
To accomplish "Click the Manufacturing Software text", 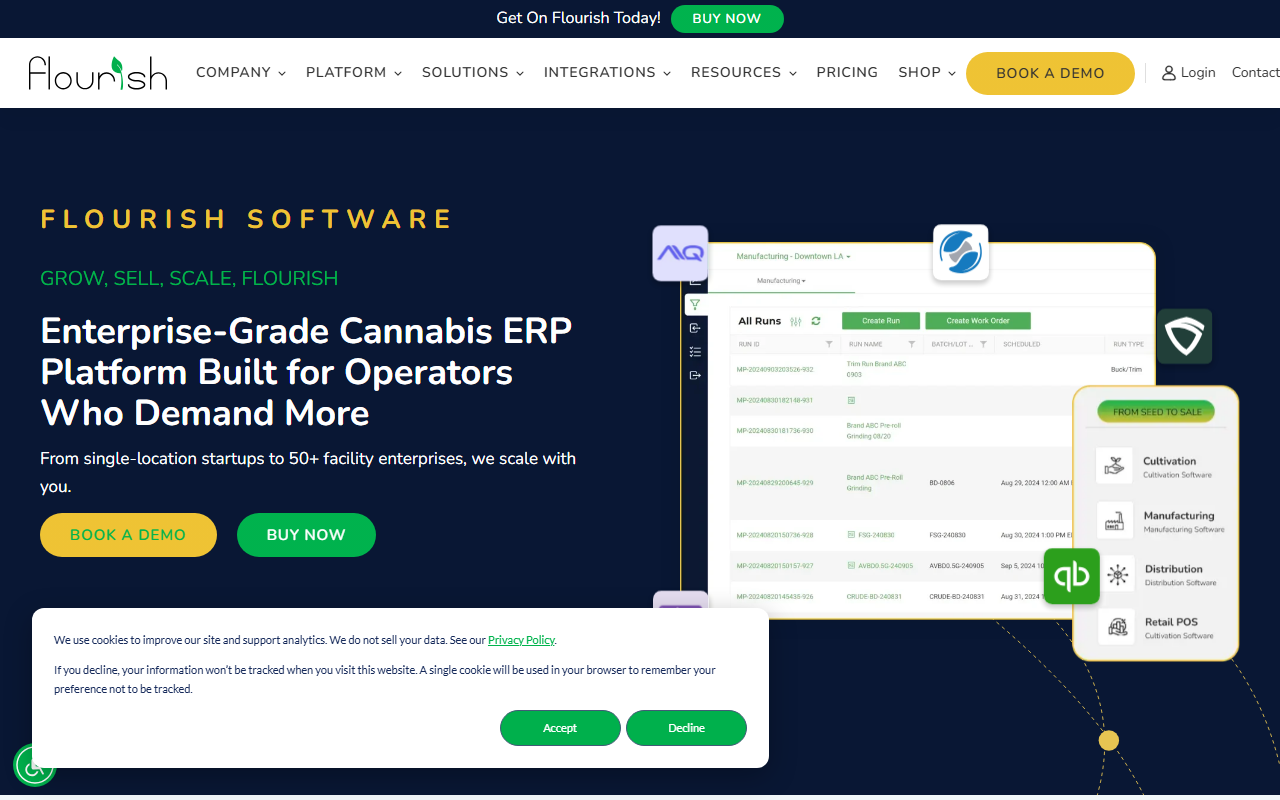I will [1184, 530].
